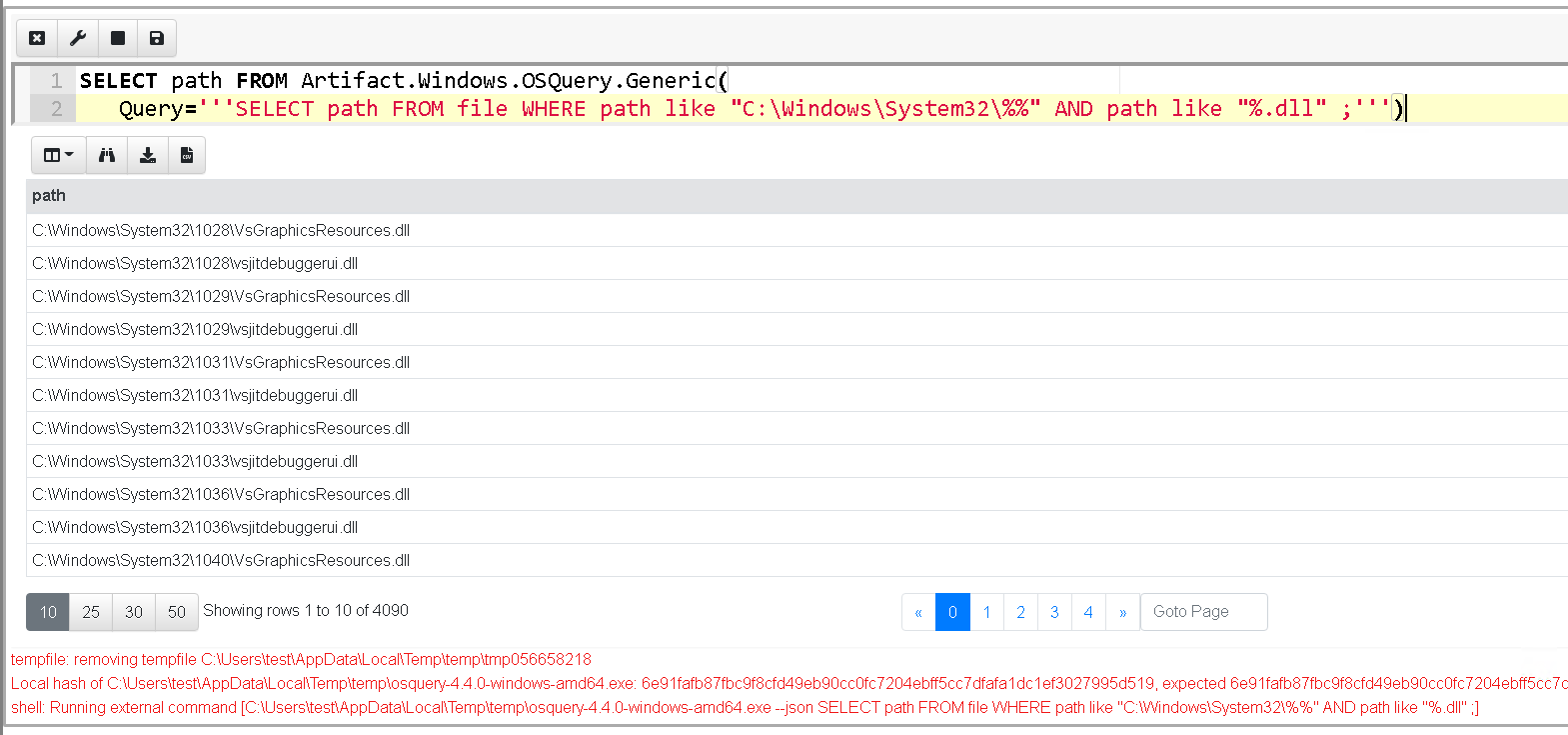Show 30 rows per page
Viewport: 1568px width, 735px height.
(x=134, y=612)
